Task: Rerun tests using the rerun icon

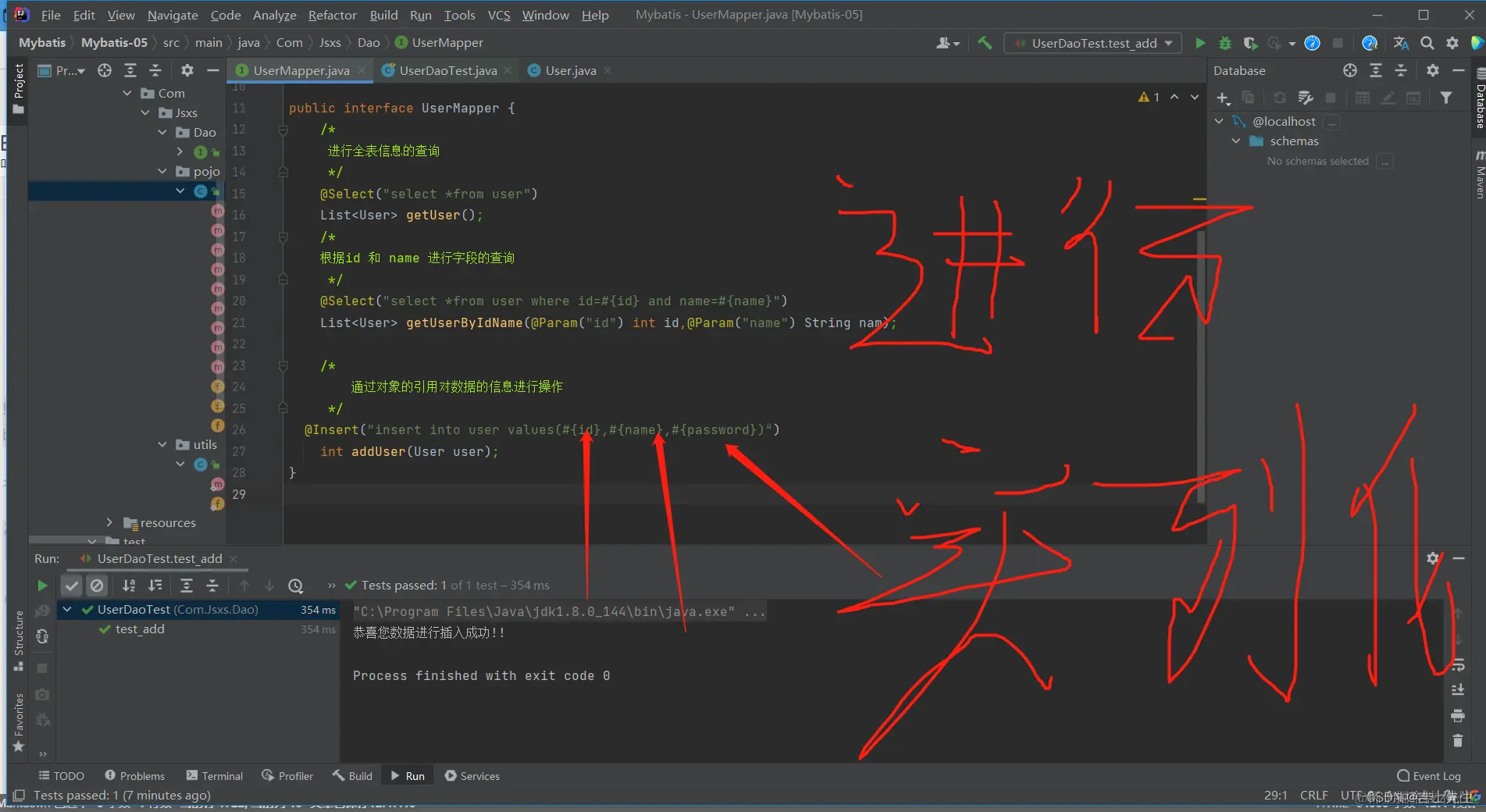Action: tap(41, 586)
